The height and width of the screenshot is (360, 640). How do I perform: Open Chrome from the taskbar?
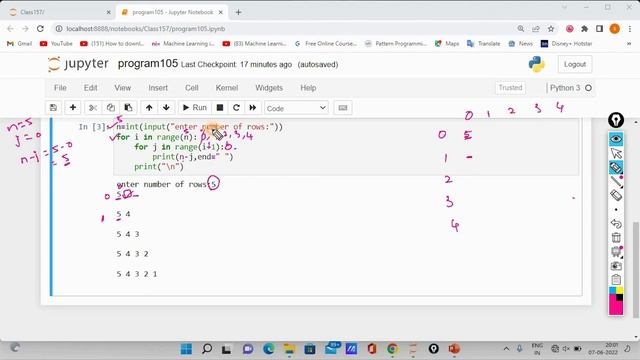coord(392,349)
